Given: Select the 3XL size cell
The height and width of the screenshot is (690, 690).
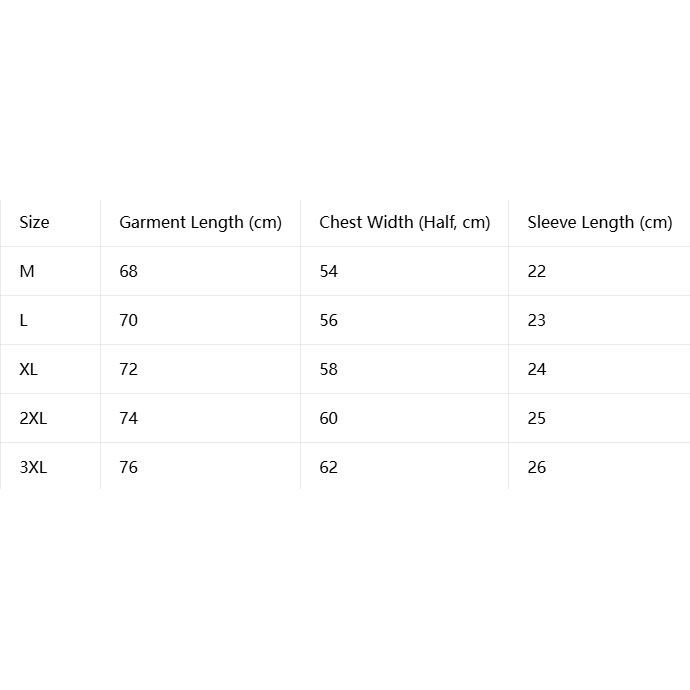Looking at the screenshot, I should [x=33, y=467].
